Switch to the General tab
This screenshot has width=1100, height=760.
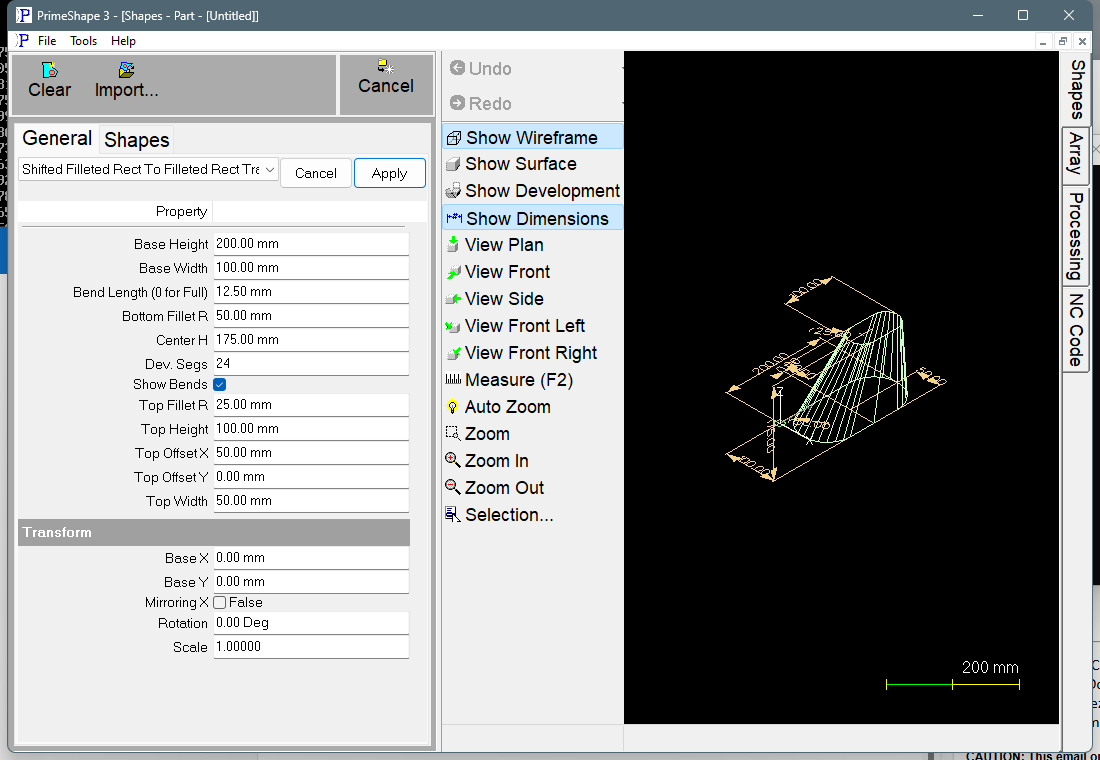tap(57, 138)
